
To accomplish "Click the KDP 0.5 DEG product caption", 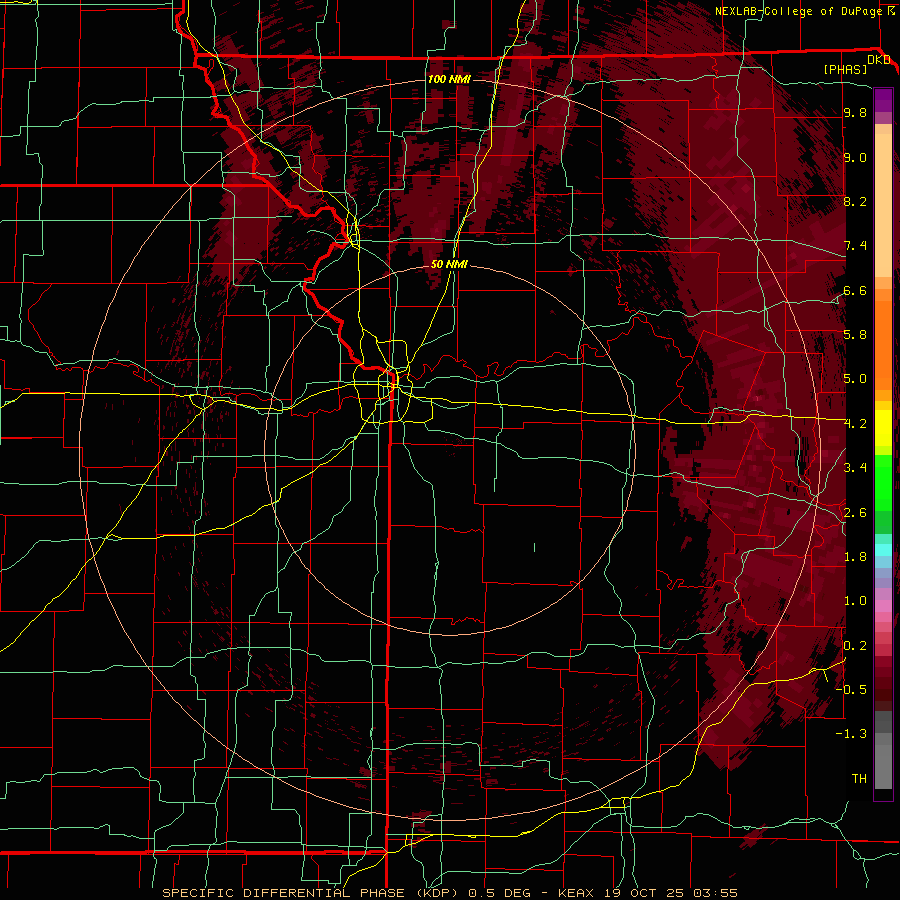I will pyautogui.click(x=449, y=893).
